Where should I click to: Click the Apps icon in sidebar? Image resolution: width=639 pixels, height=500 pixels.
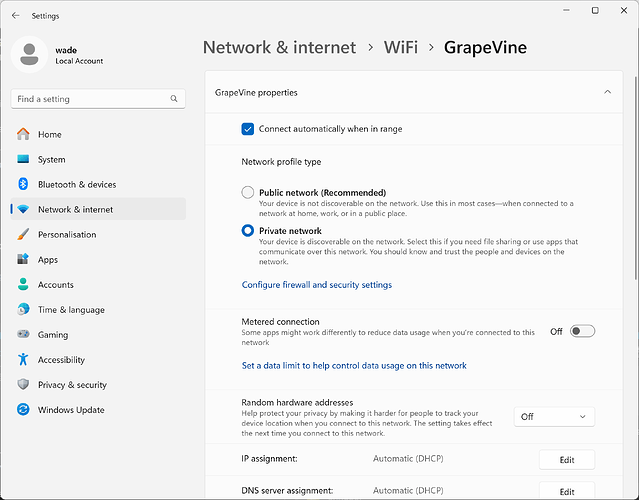[23, 259]
